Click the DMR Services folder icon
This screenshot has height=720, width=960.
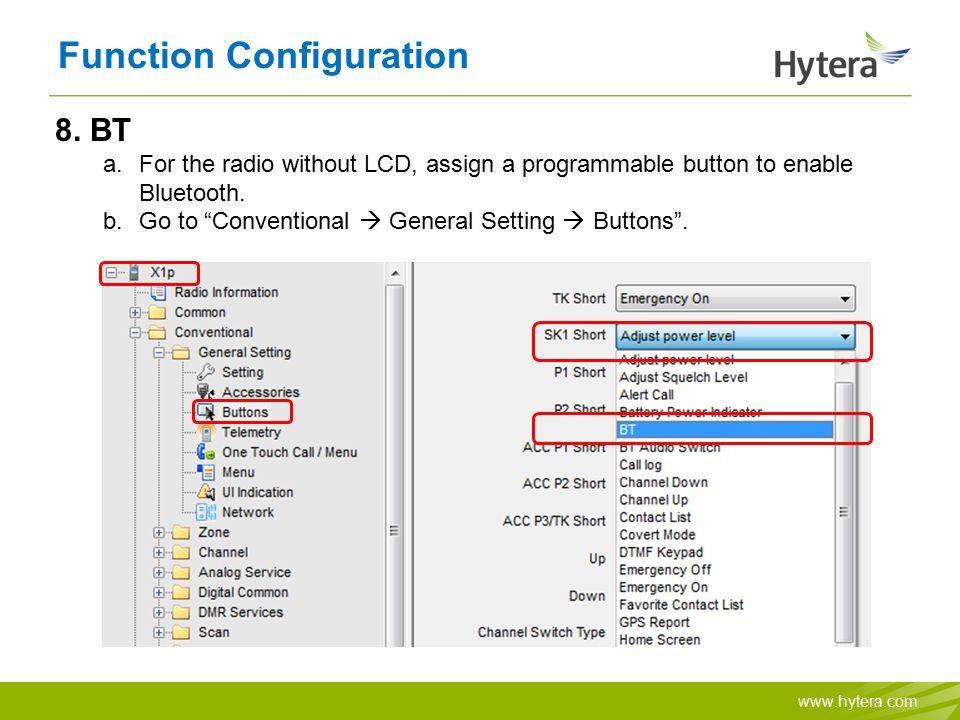181,612
